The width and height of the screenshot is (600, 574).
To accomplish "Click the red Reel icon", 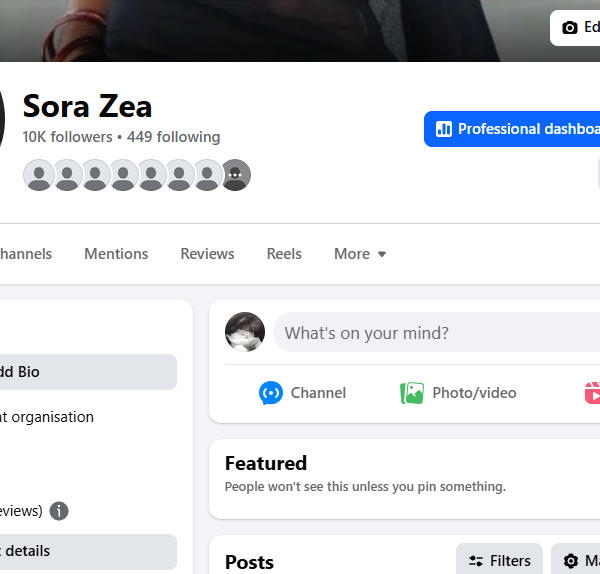I will 593,393.
